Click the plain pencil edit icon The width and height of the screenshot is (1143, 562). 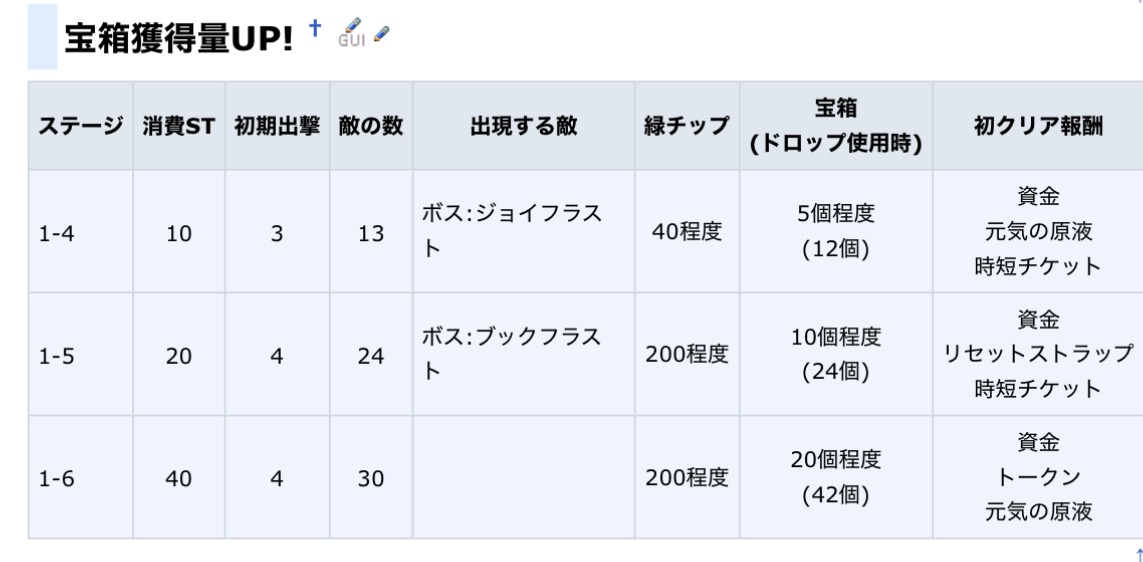(x=381, y=32)
